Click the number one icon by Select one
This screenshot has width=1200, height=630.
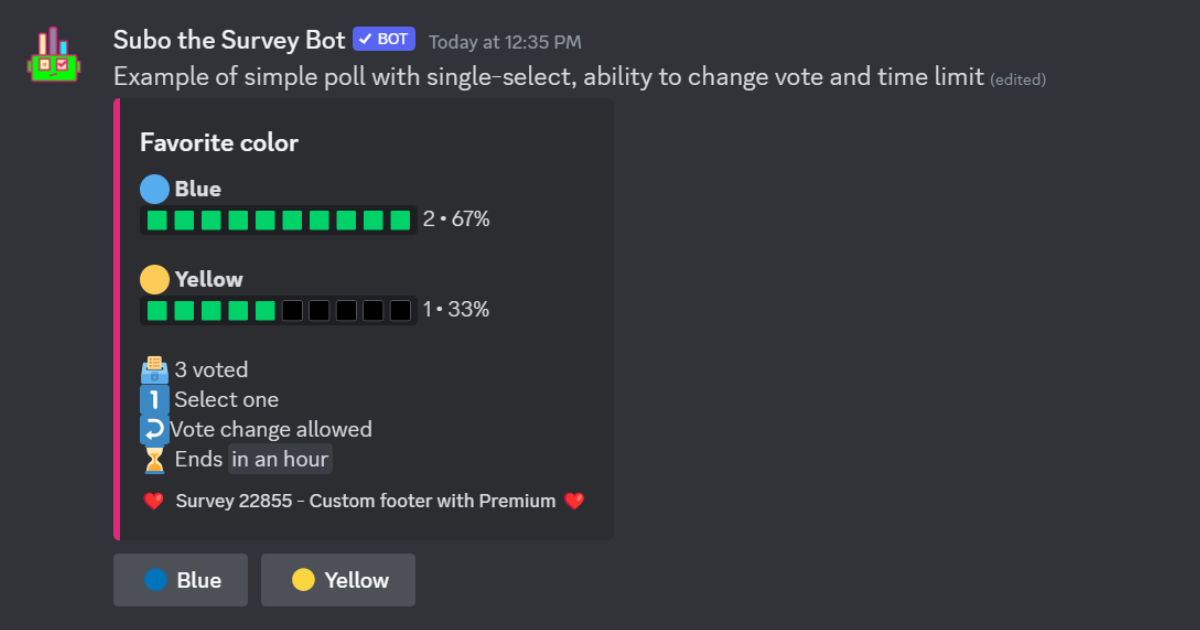155,400
